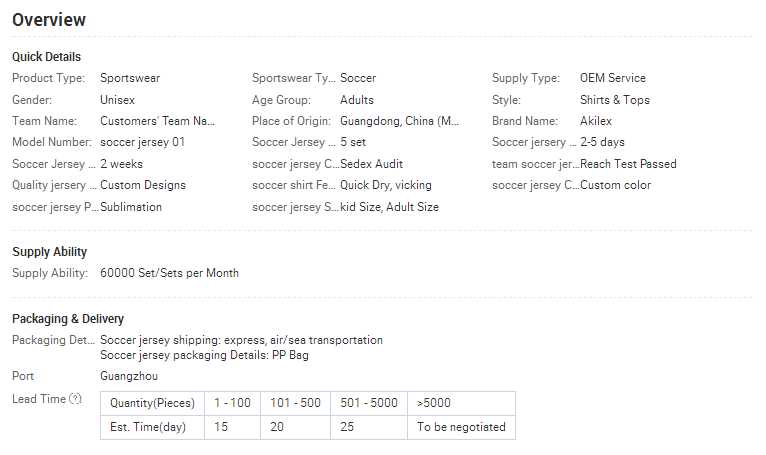The width and height of the screenshot is (766, 455).
Task: Click the truncated Place of Origin value
Action: coord(400,121)
